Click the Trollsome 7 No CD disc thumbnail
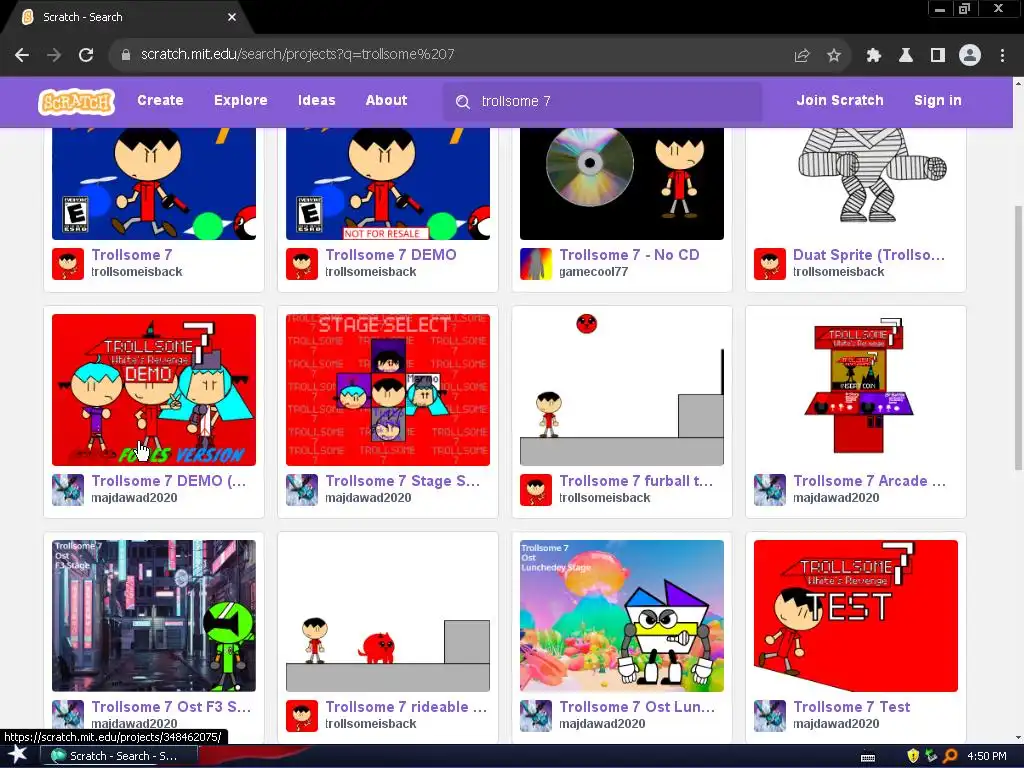Screen dimensions: 1024x768 pos(622,184)
